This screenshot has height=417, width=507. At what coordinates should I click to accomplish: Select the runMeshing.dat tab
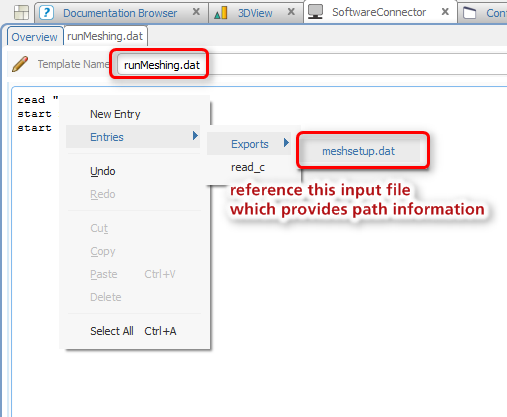pyautogui.click(x=105, y=36)
